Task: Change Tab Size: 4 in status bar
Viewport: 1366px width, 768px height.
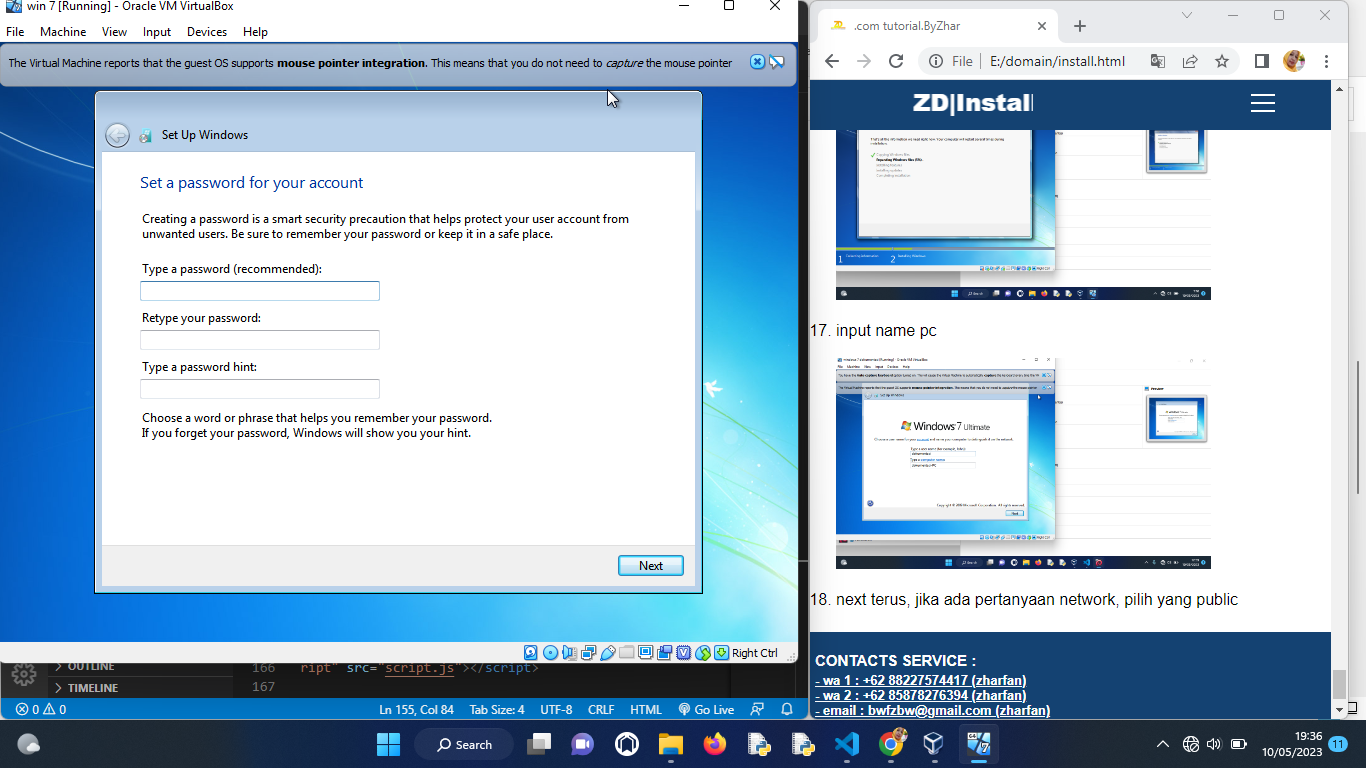Action: pyautogui.click(x=496, y=709)
